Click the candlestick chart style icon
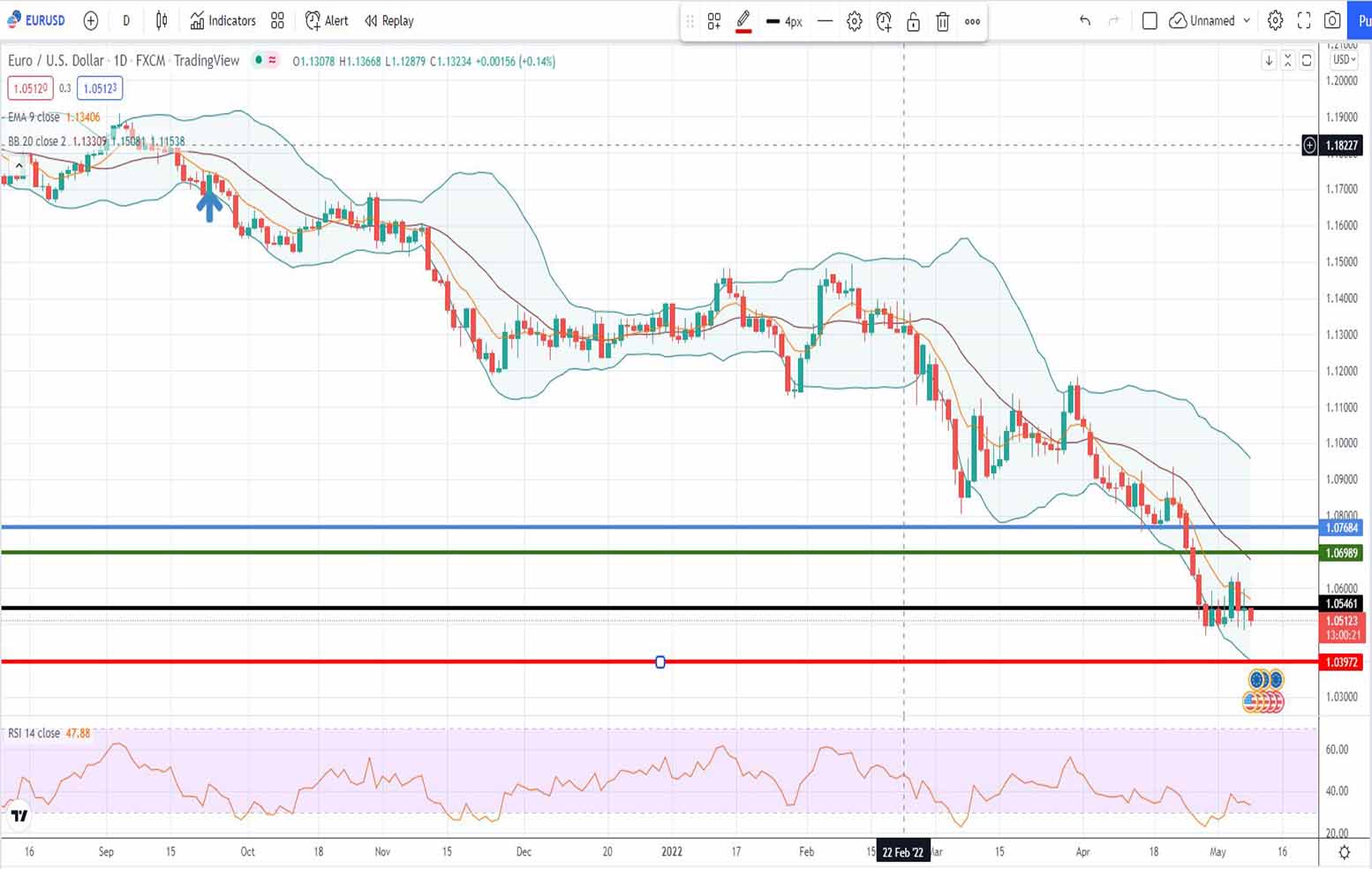Image resolution: width=1372 pixels, height=869 pixels. click(162, 20)
